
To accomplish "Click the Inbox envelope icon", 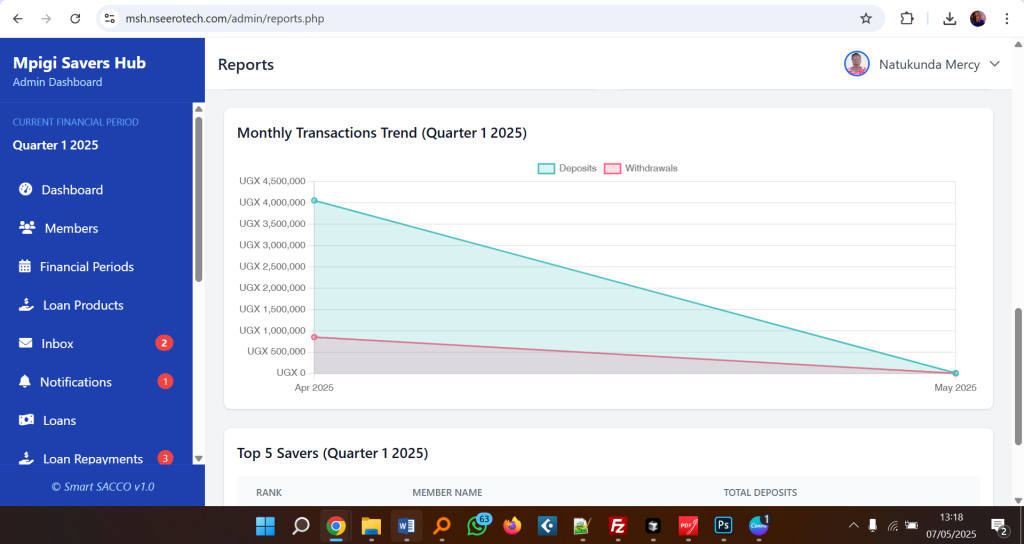I will (25, 344).
